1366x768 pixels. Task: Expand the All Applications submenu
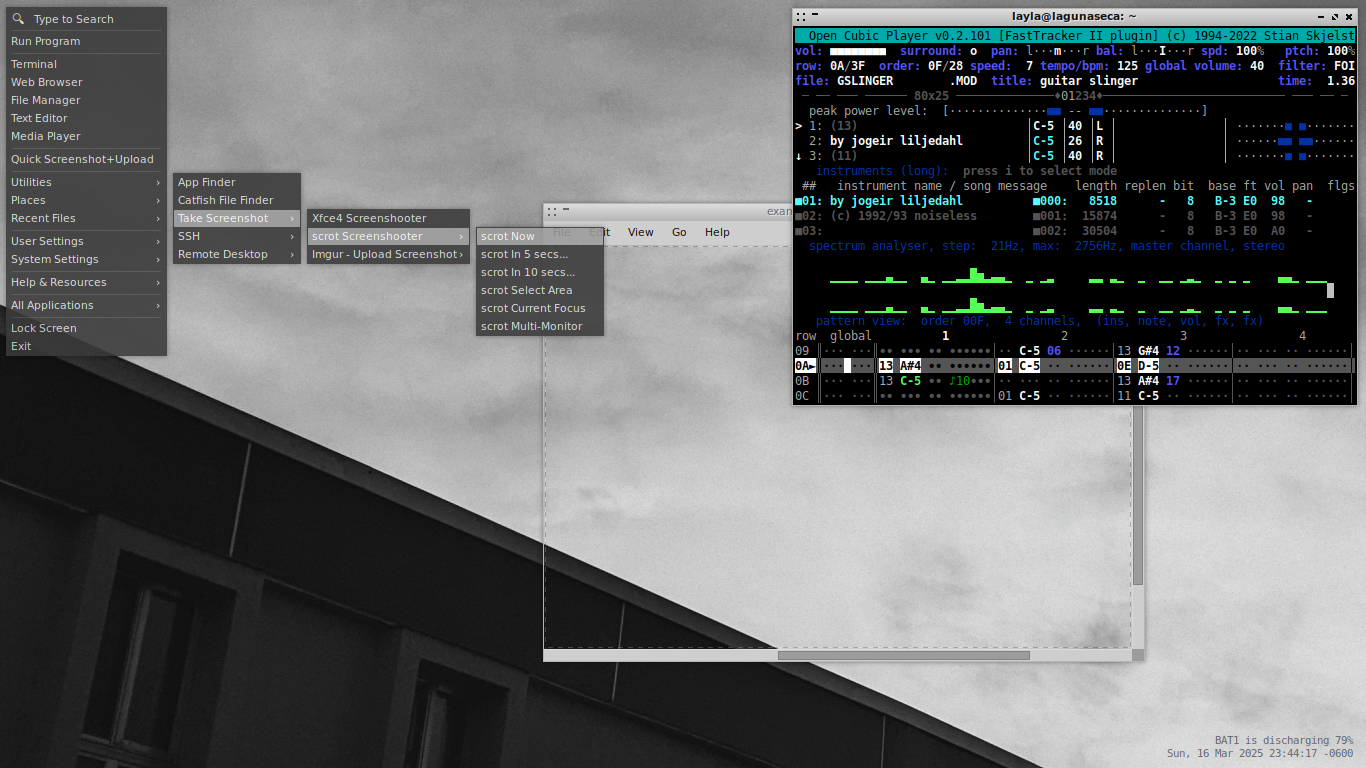tap(86, 305)
